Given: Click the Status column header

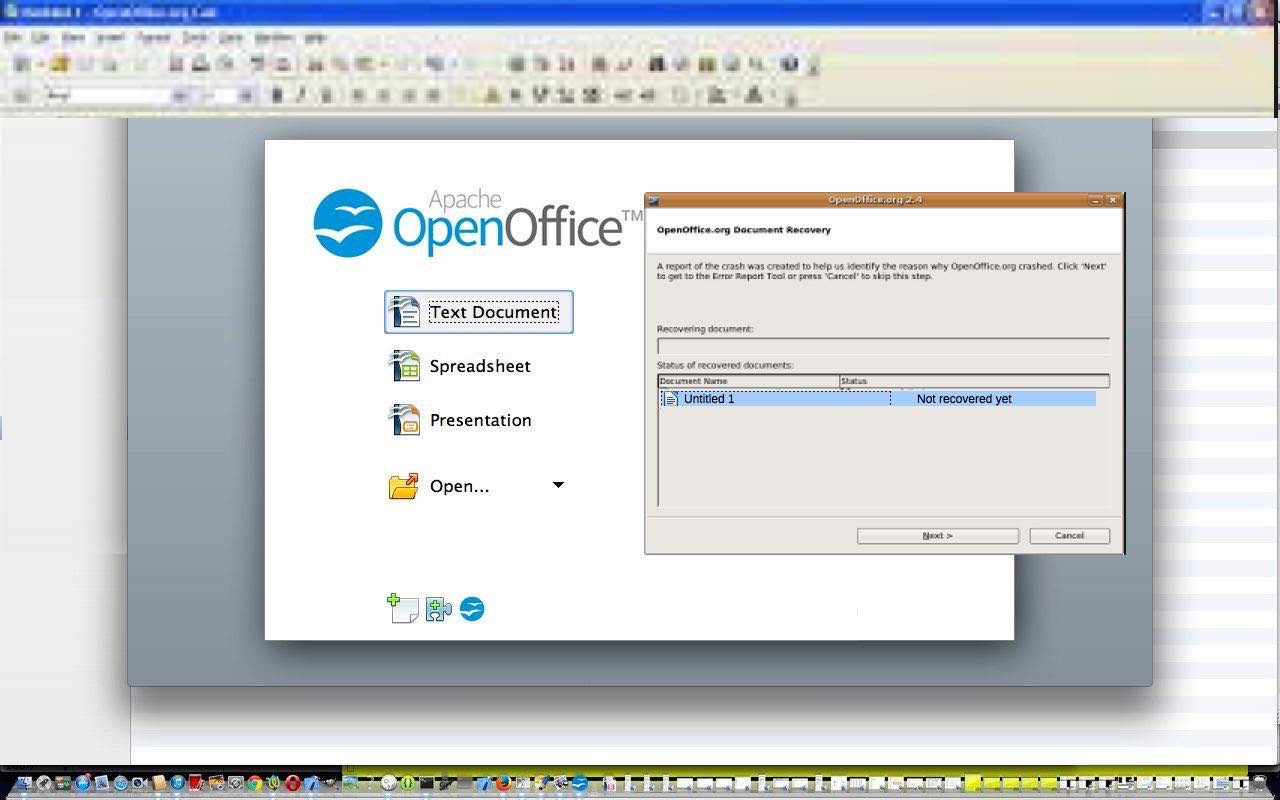Looking at the screenshot, I should click(974, 381).
